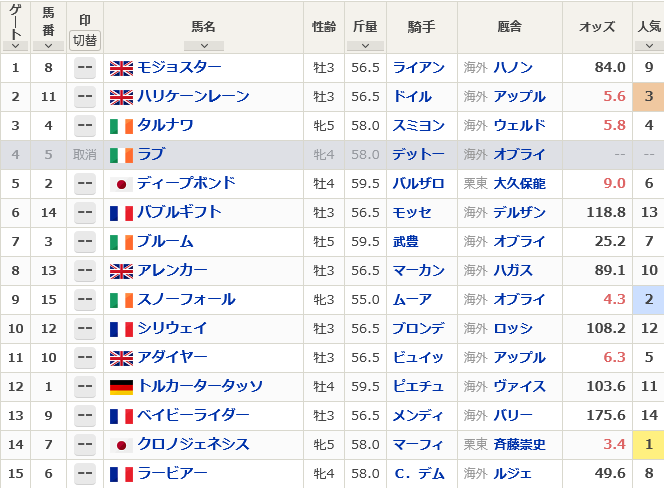
Task: Open horse page for ハリケーンレーン
Action: tap(194, 97)
